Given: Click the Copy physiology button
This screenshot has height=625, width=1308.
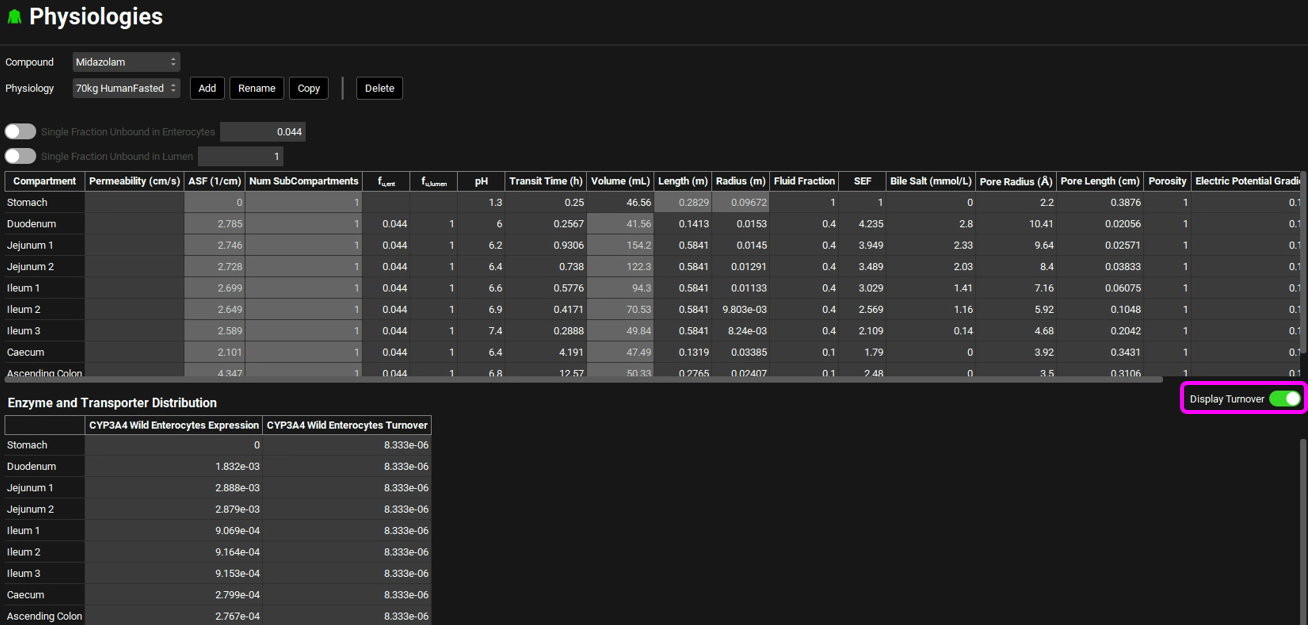Looking at the screenshot, I should click(309, 88).
